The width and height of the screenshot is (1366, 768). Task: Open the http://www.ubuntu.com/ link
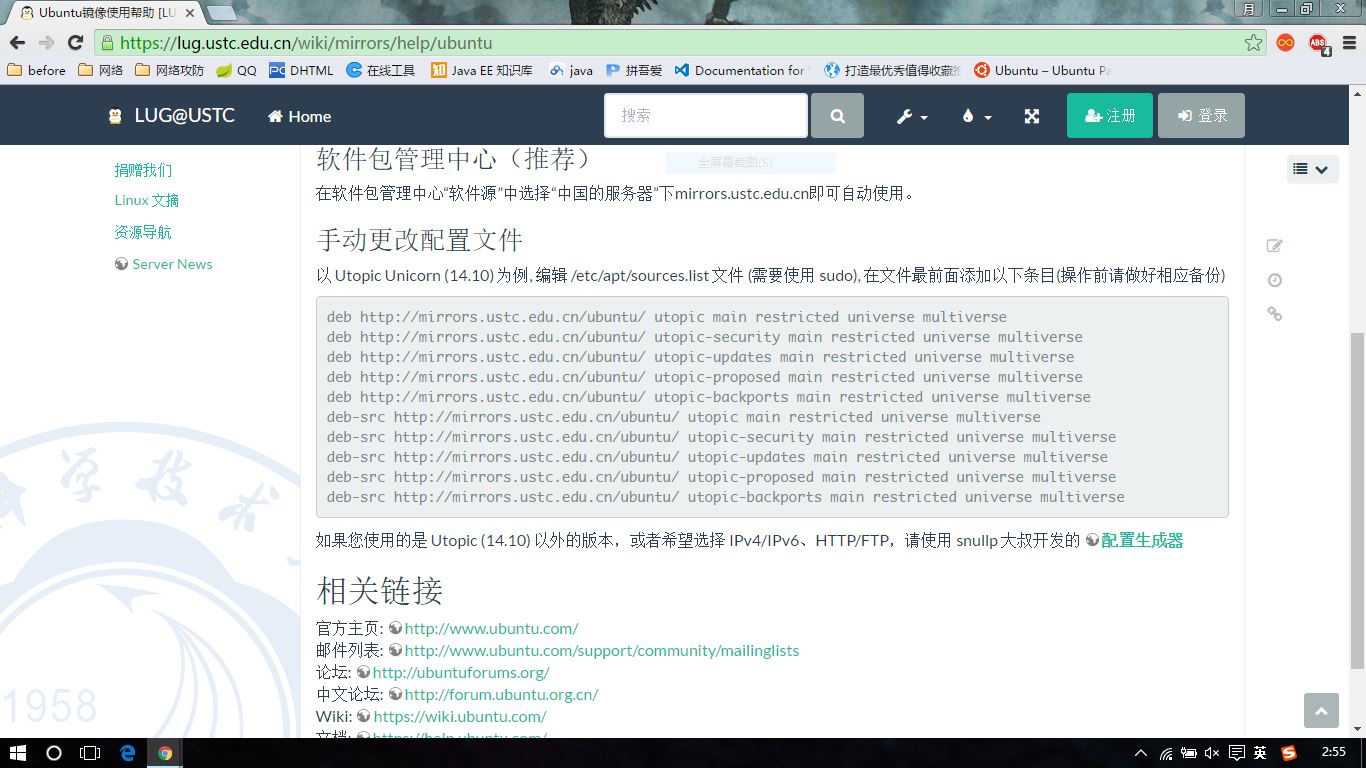tap(491, 628)
